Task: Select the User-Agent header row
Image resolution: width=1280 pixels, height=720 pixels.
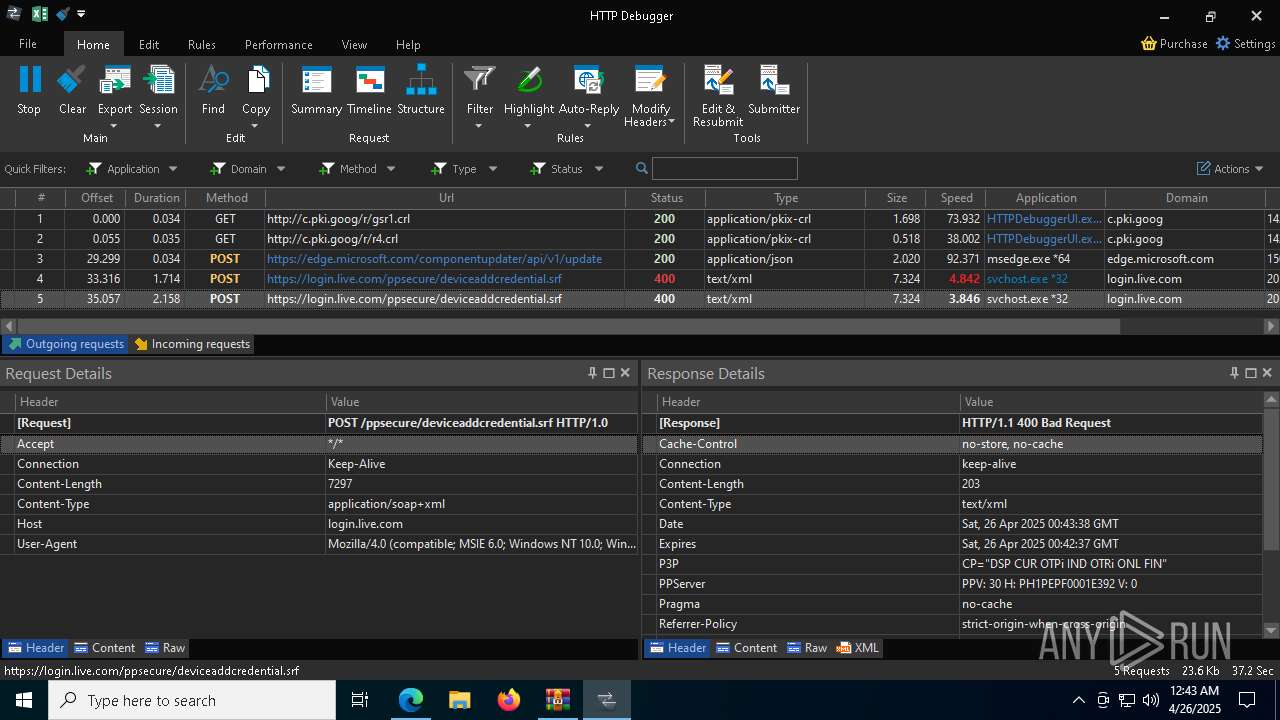Action: point(319,544)
